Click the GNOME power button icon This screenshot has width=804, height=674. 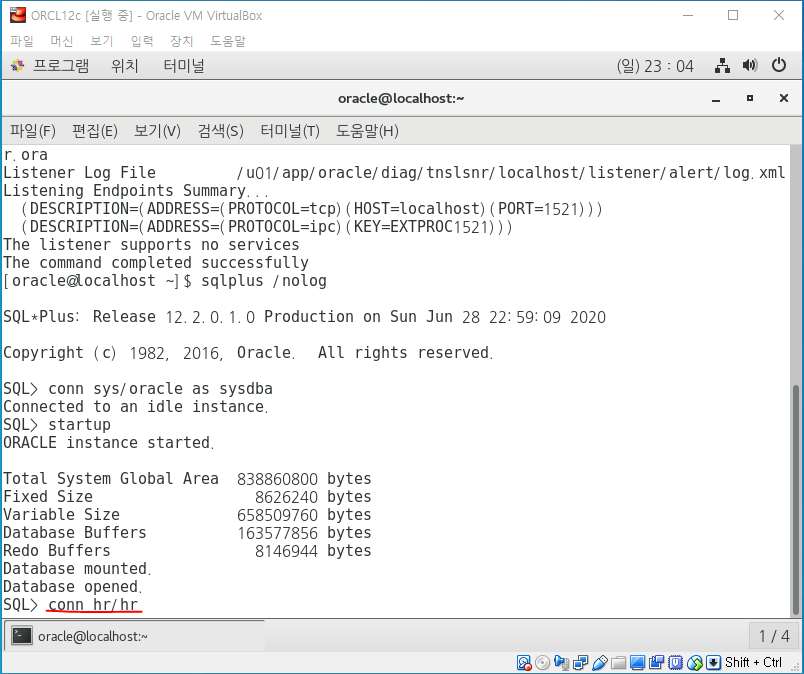[778, 65]
